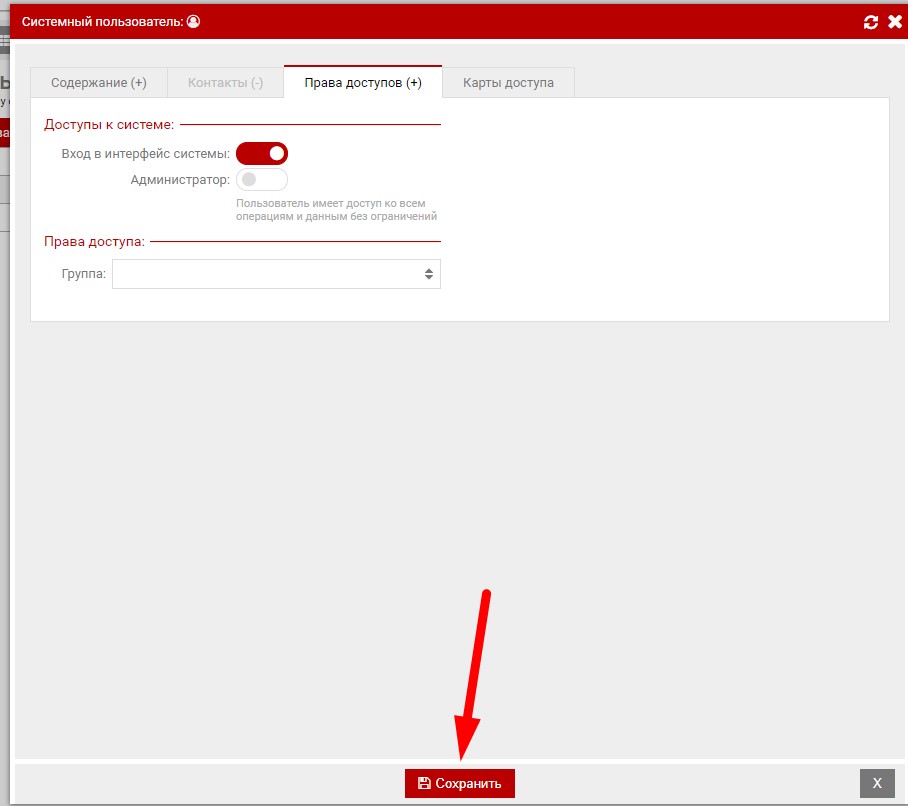Open the Контакты (-) tab

coord(225,83)
